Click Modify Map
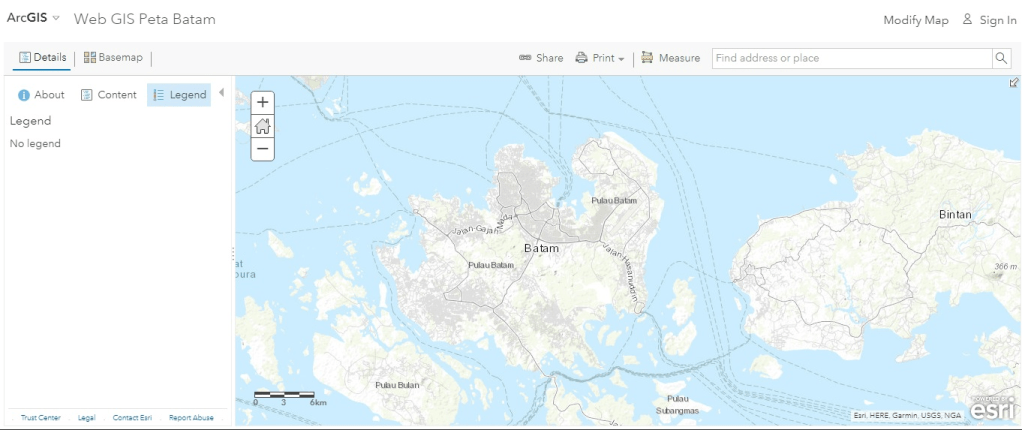This screenshot has height=430, width=1022. [x=915, y=20]
